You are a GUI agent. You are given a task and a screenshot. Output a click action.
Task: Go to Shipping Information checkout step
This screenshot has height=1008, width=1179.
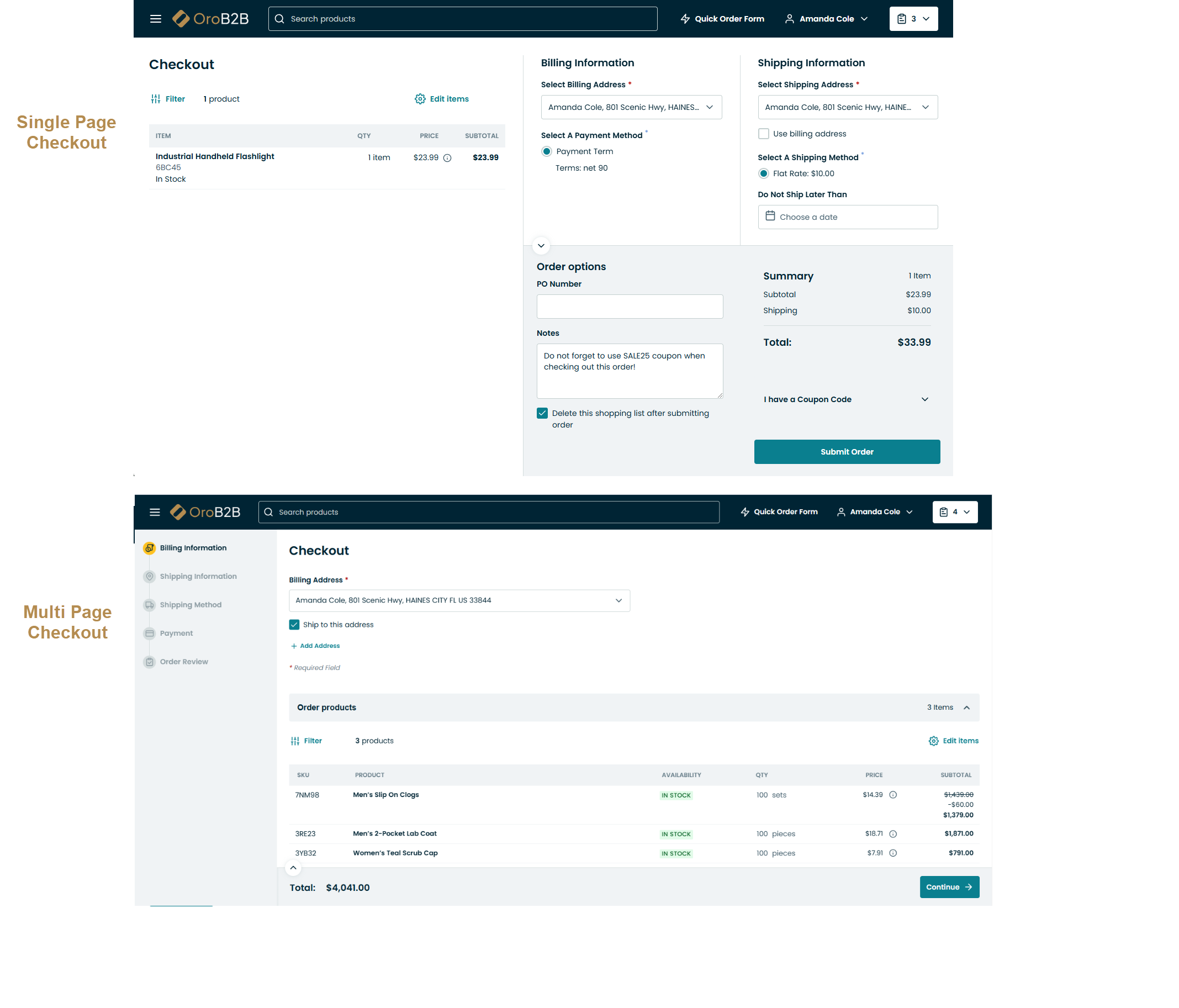tap(198, 576)
